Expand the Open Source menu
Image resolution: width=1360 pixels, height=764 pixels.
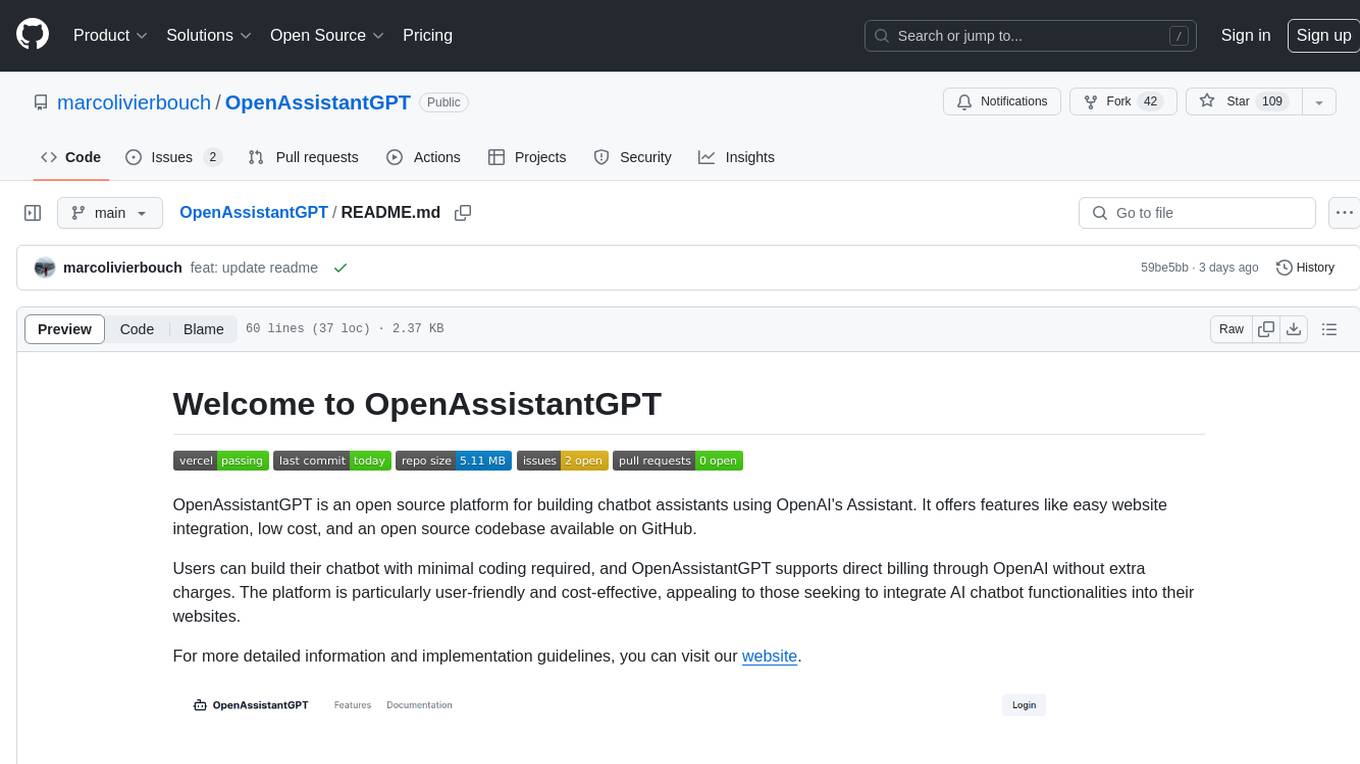pyautogui.click(x=327, y=35)
